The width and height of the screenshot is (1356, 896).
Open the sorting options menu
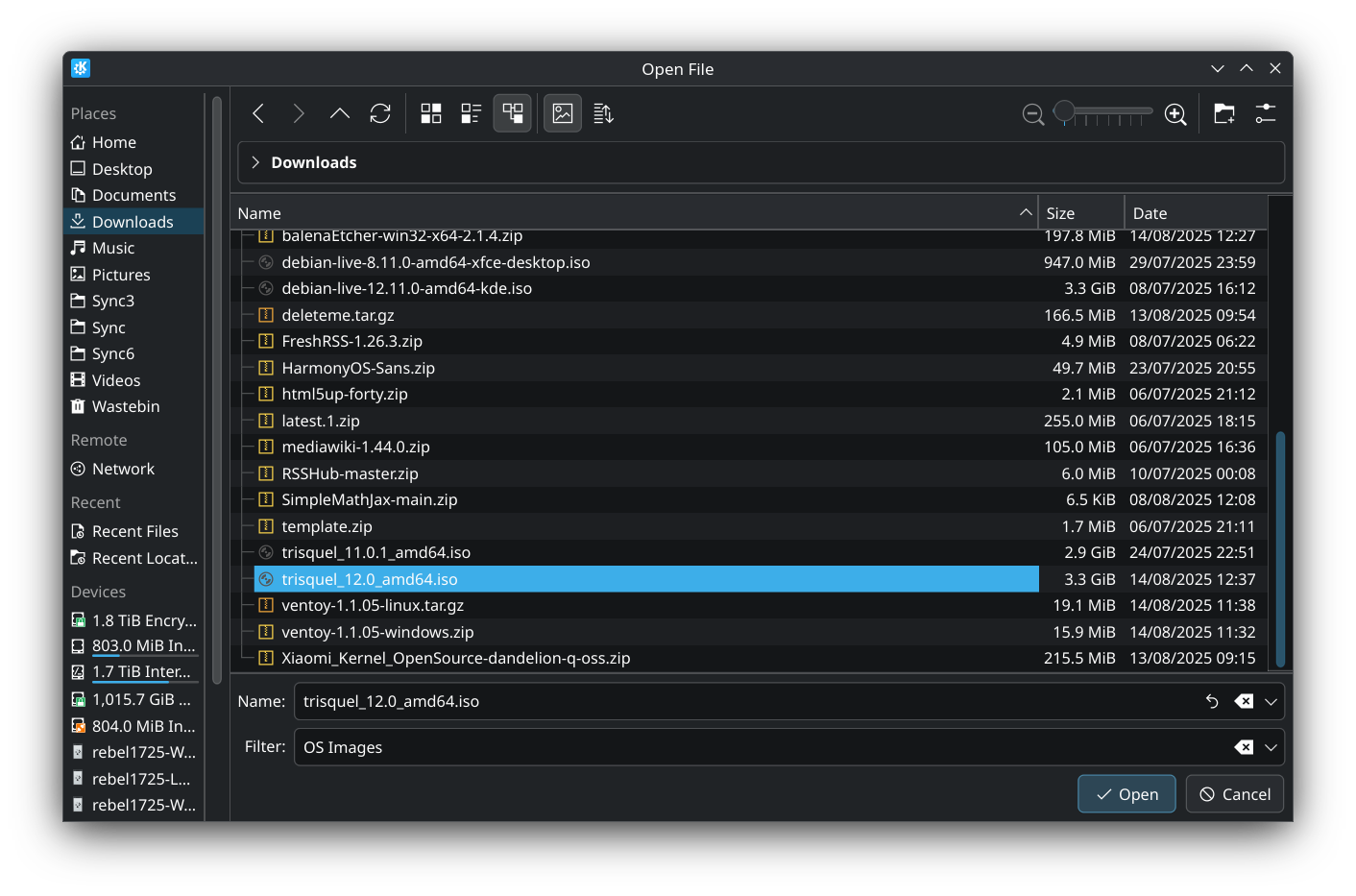click(603, 114)
